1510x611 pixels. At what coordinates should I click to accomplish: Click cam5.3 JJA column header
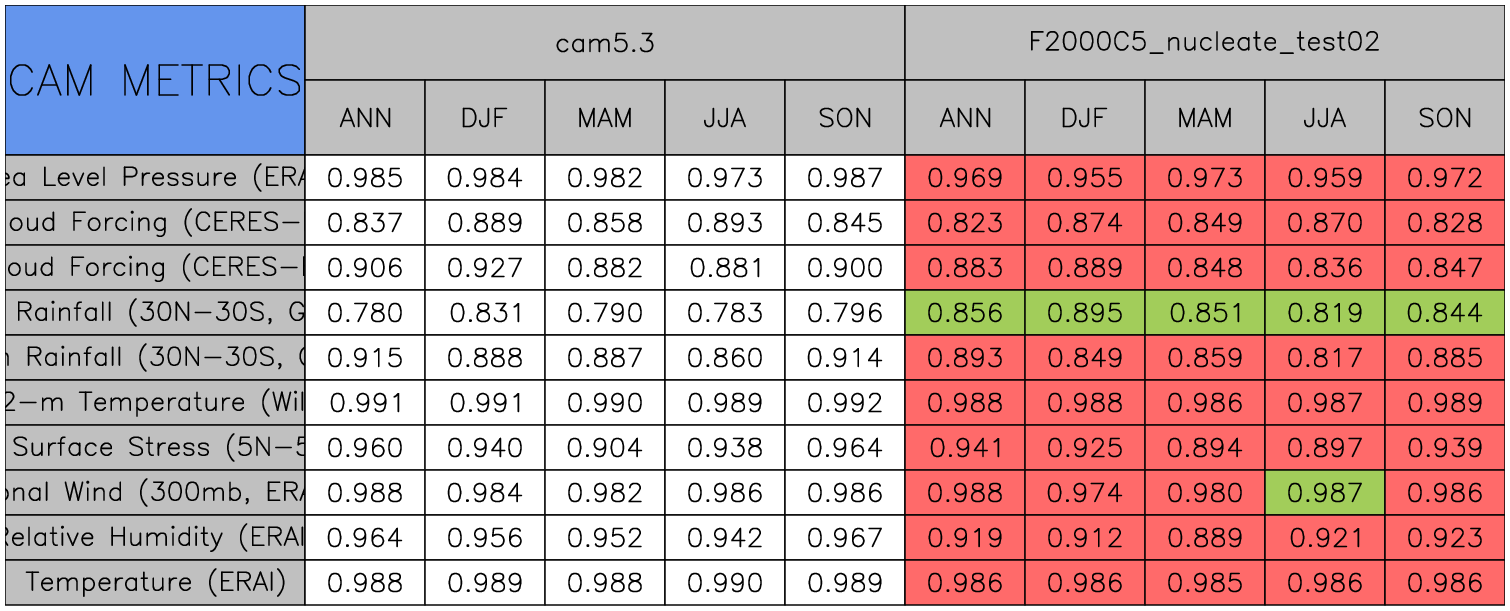724,118
